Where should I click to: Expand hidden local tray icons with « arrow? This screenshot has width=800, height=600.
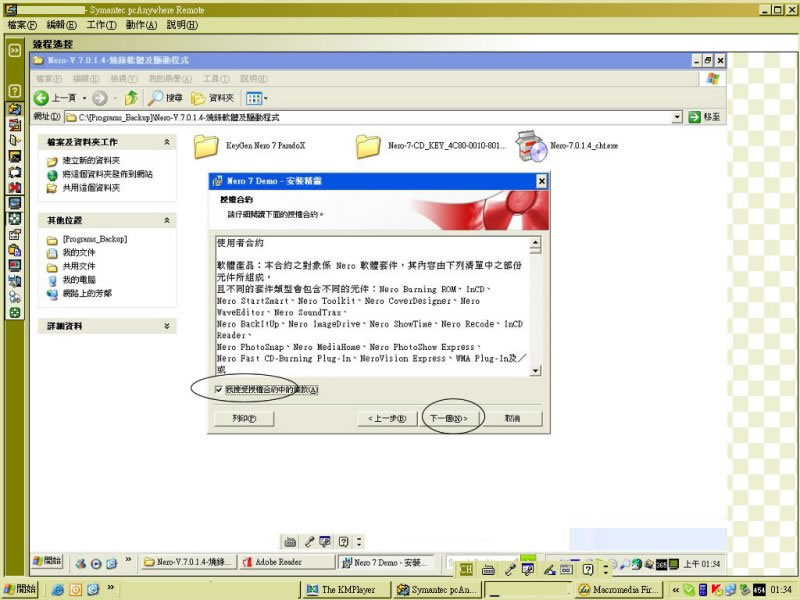click(x=676, y=590)
